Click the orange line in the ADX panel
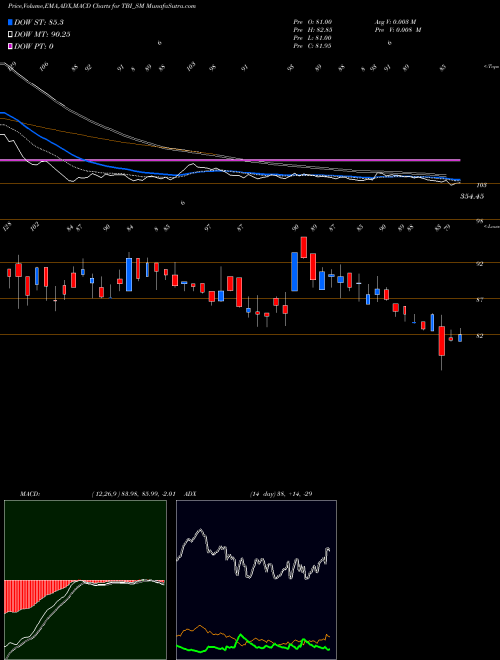Image resolution: width=500 pixels, height=660 pixels. point(201,627)
